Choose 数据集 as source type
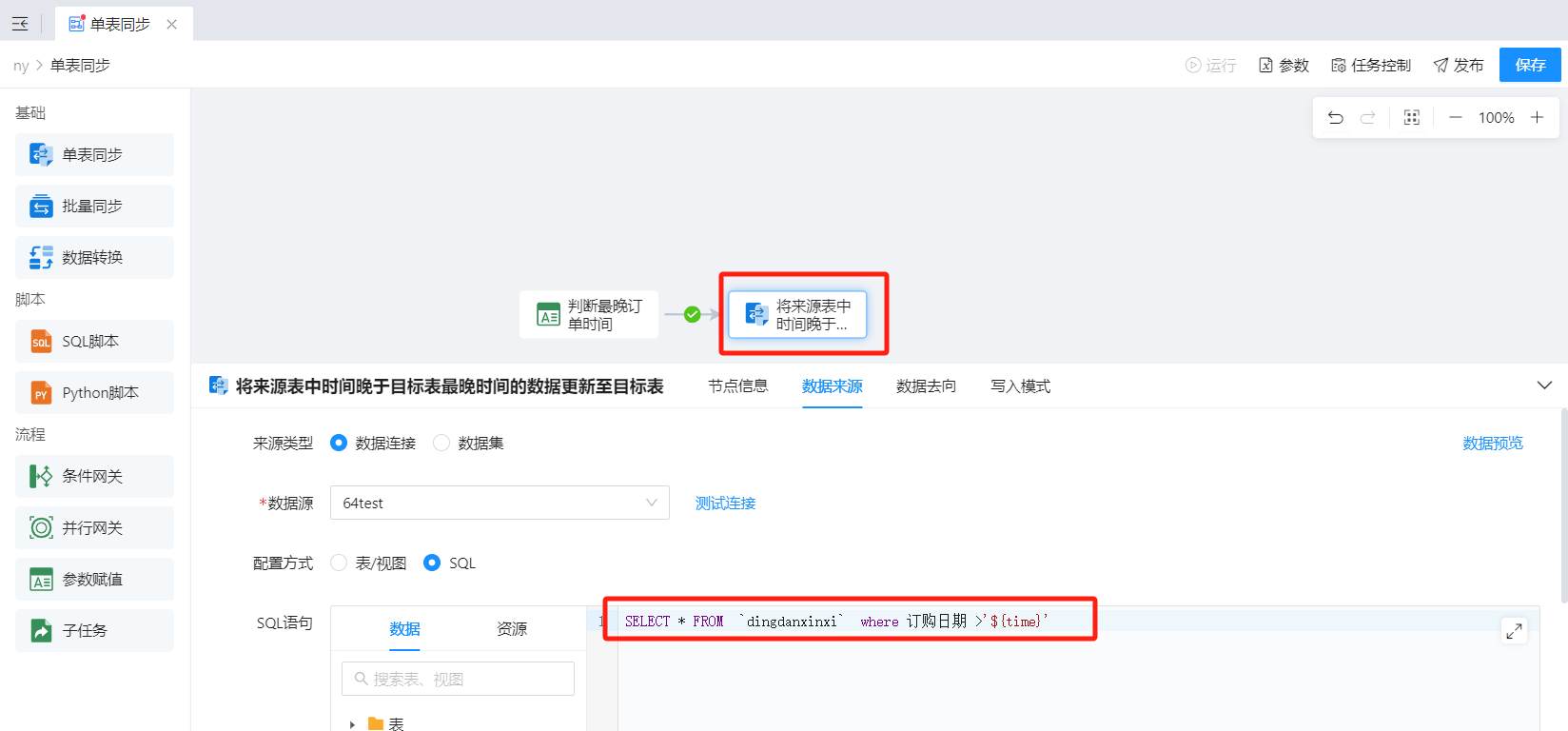1568x731 pixels. [x=441, y=443]
